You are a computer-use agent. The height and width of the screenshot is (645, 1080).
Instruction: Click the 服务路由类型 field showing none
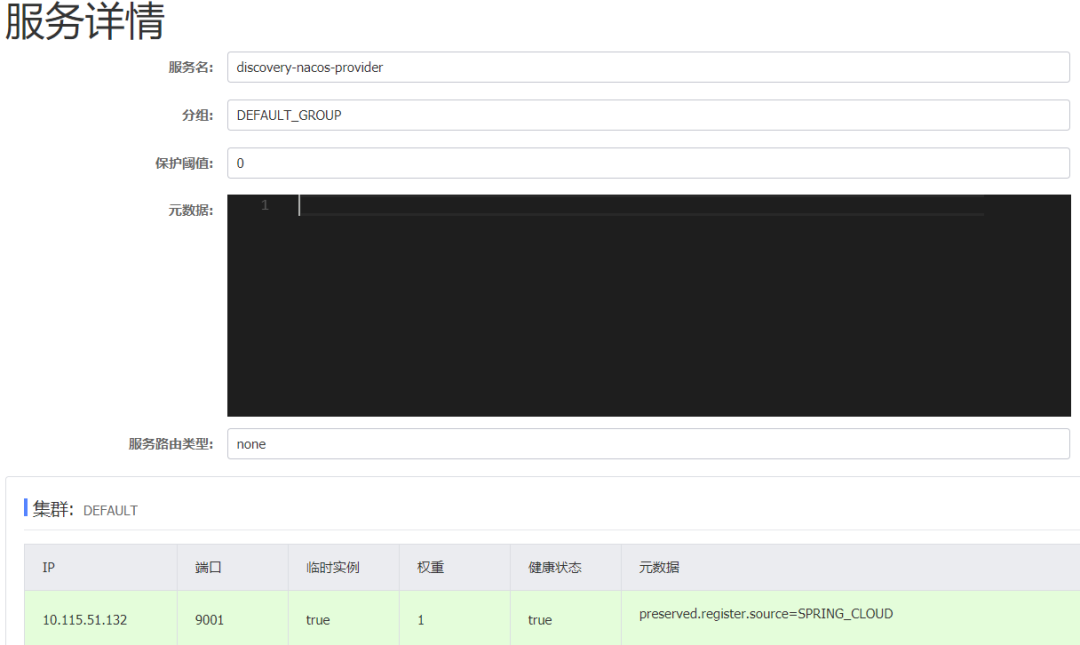648,444
